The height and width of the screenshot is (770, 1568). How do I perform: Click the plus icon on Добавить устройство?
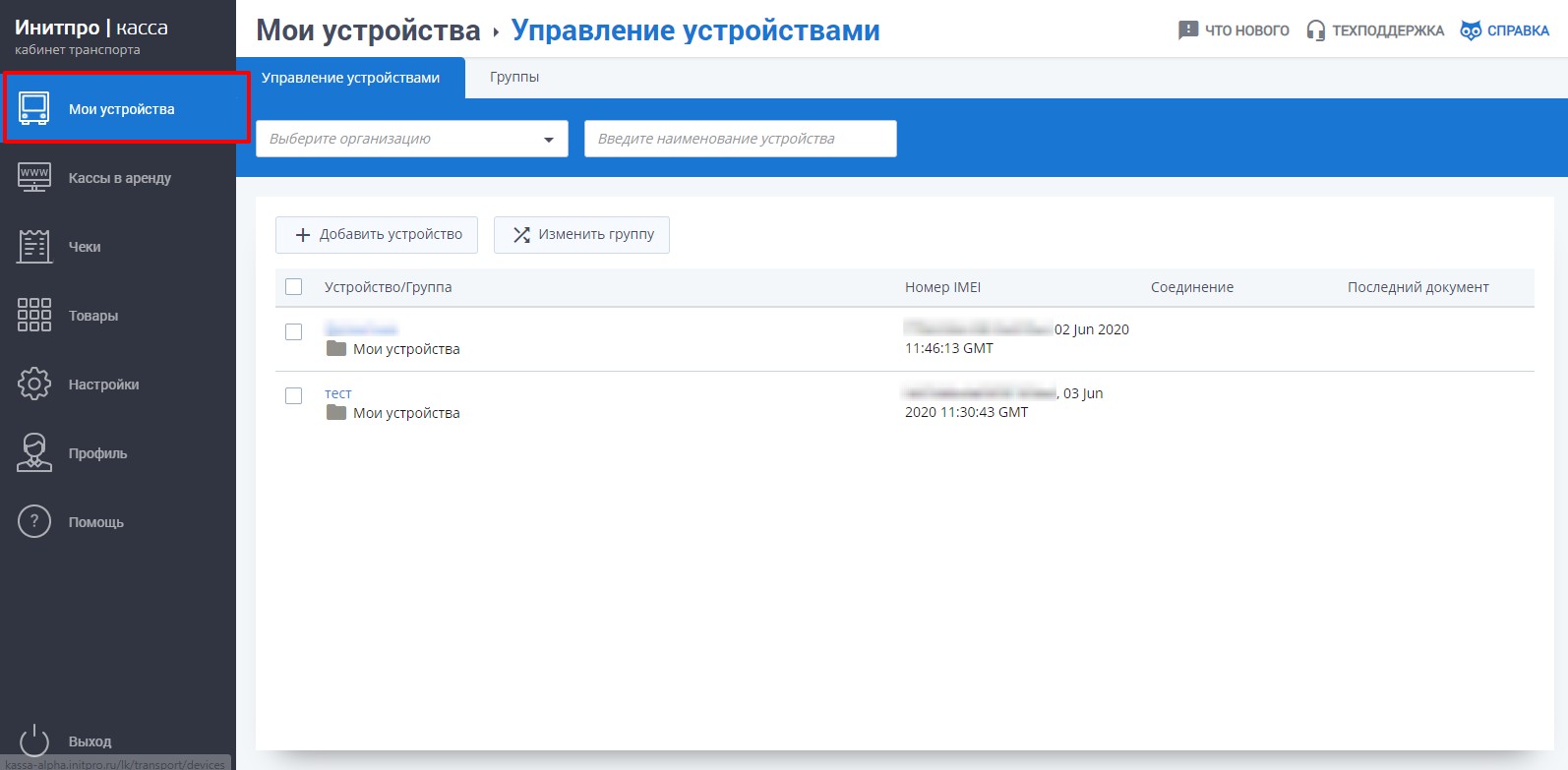pyautogui.click(x=303, y=235)
